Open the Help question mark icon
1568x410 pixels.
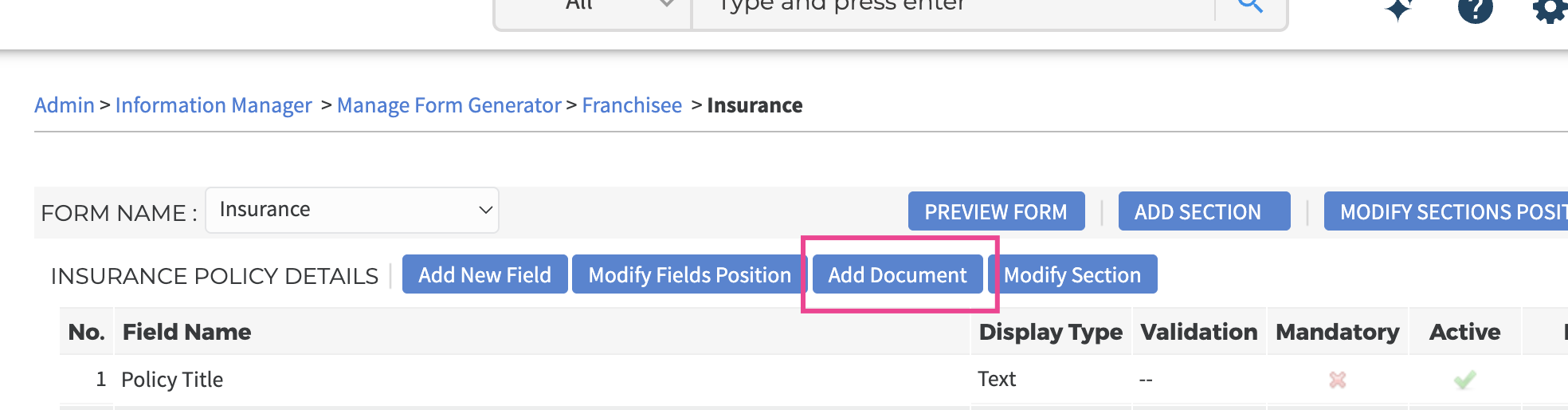point(1475,10)
